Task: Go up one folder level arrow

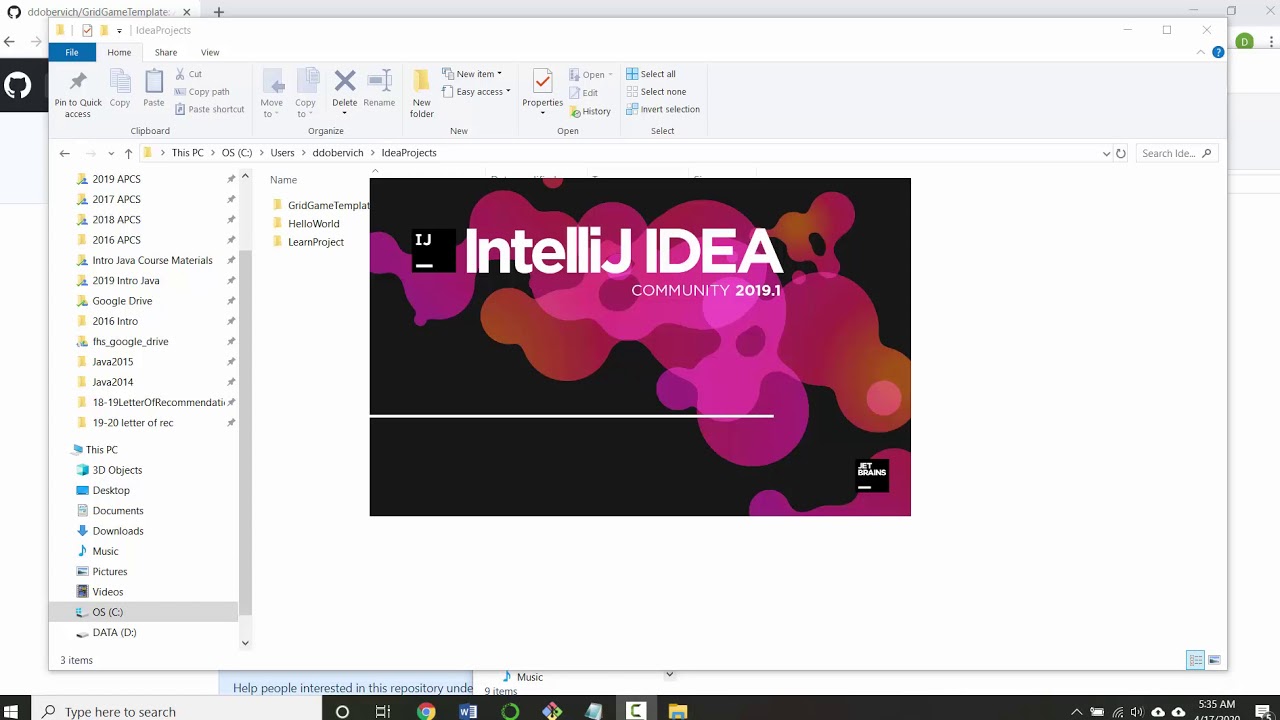Action: pyautogui.click(x=128, y=153)
